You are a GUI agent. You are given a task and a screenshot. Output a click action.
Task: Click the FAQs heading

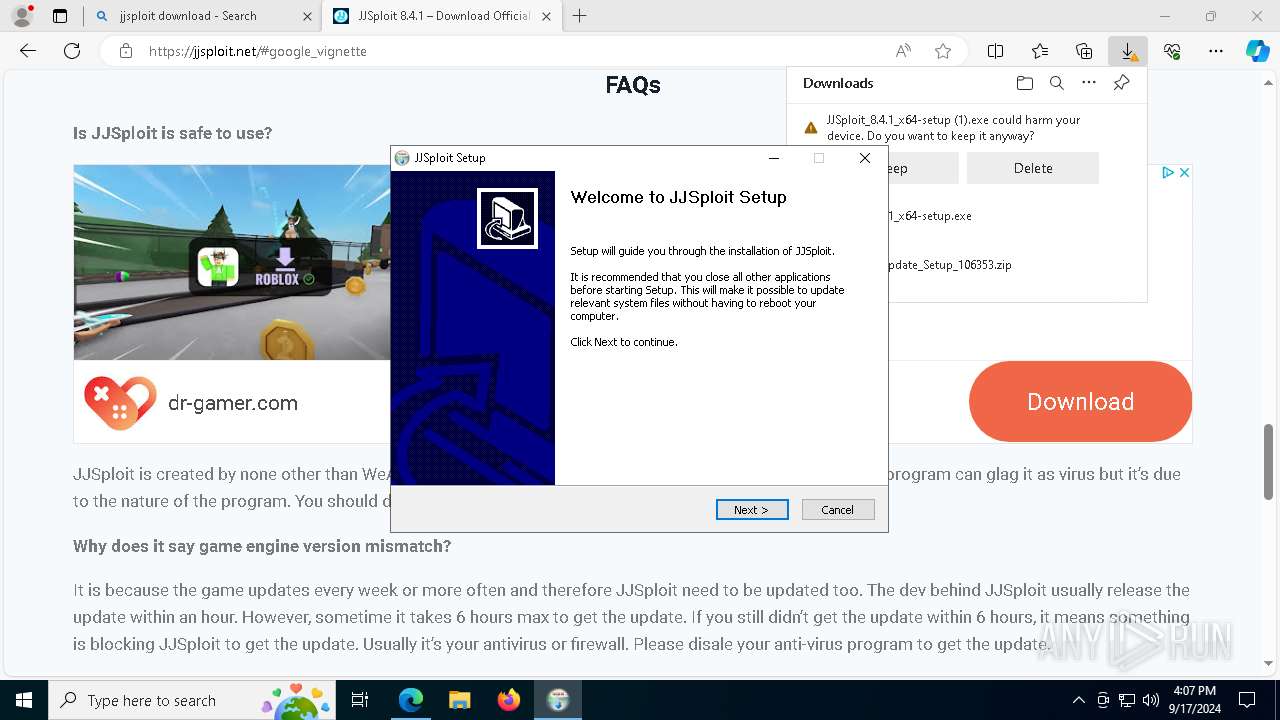[x=632, y=85]
